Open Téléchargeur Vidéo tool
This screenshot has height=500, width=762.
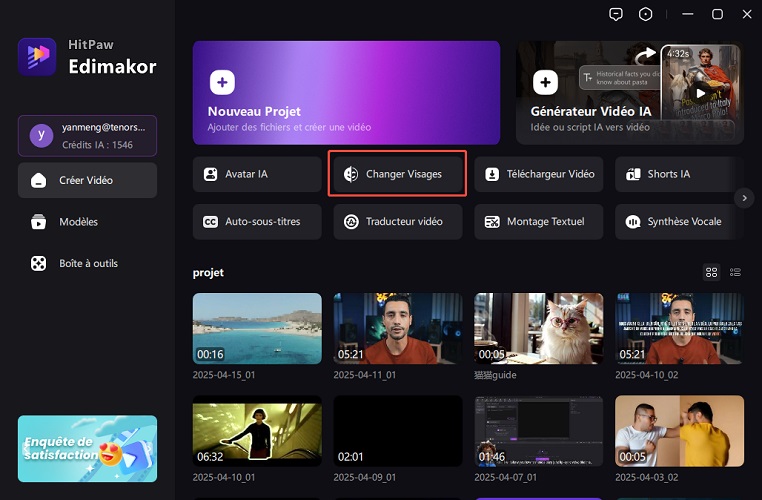point(539,174)
